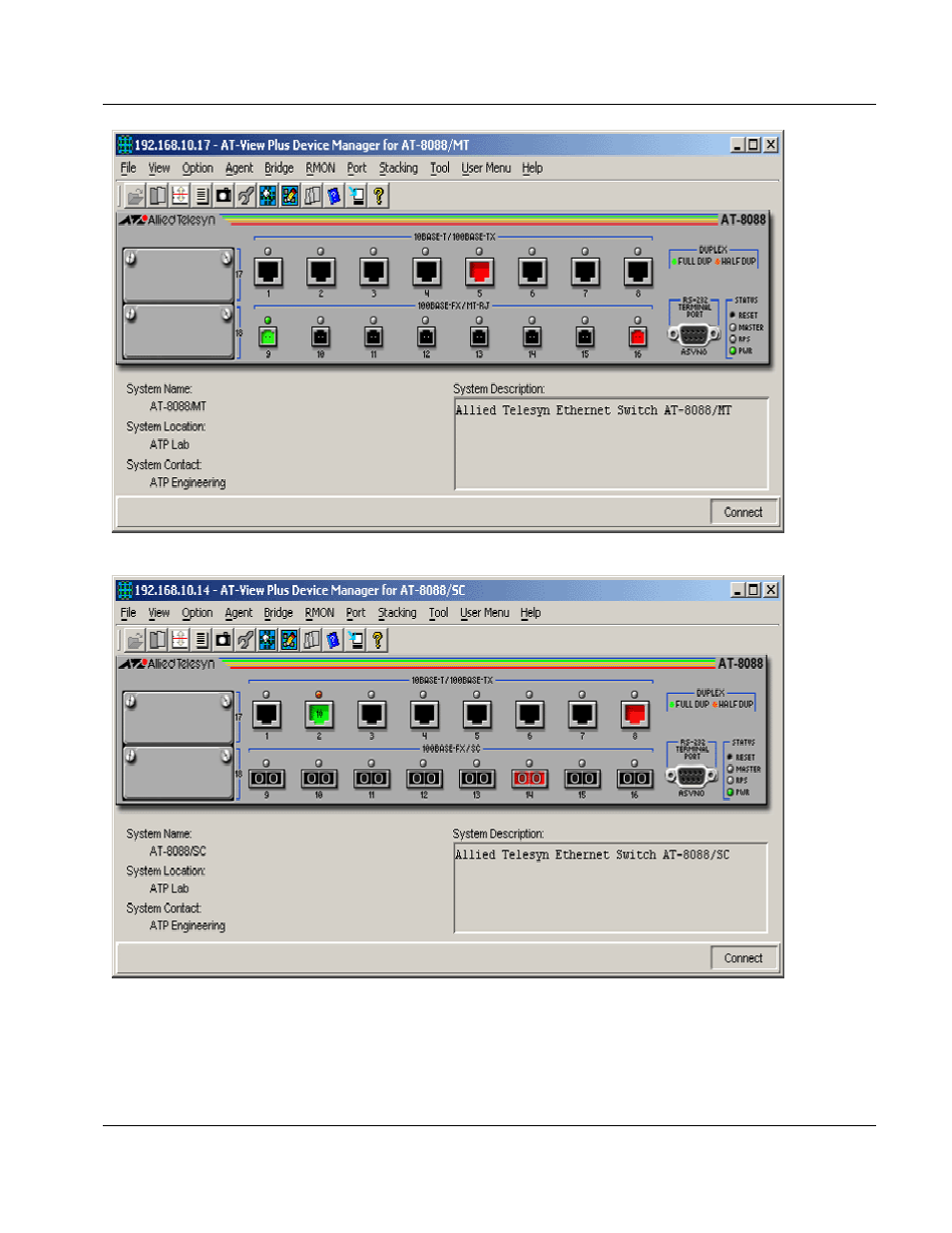Click the blue question card icon in the AT-8088/MT toolbar

334,196
